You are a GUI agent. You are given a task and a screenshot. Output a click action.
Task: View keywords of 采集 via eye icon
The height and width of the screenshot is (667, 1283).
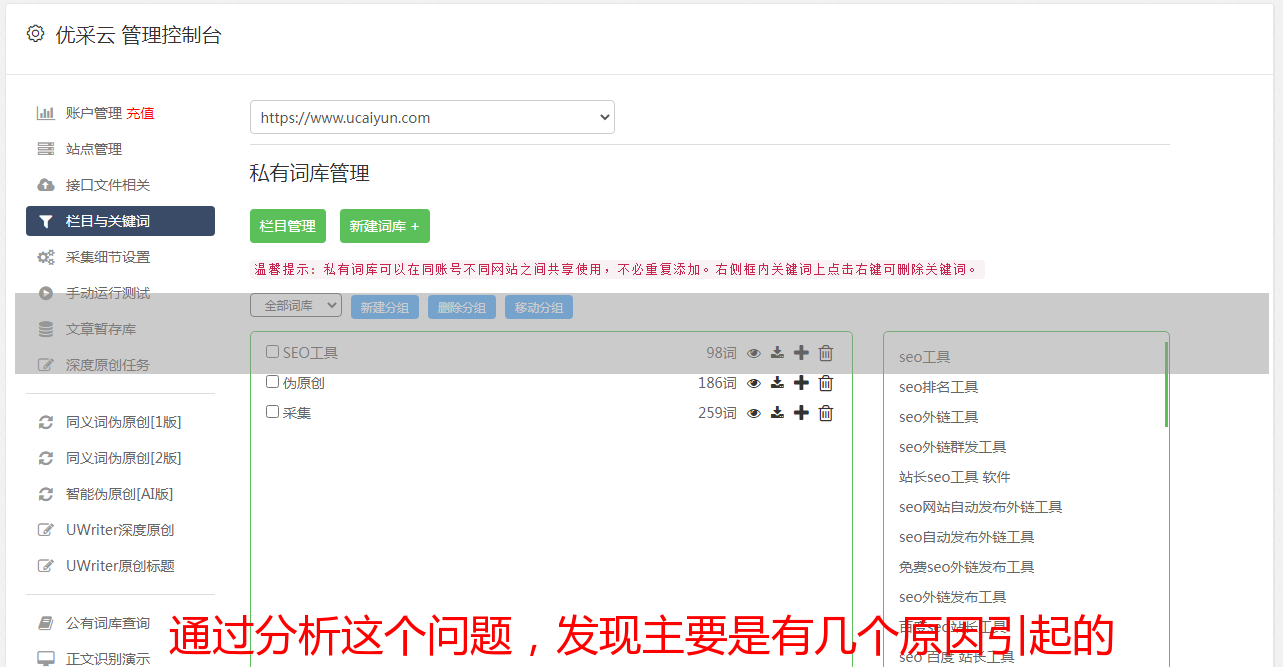click(754, 413)
